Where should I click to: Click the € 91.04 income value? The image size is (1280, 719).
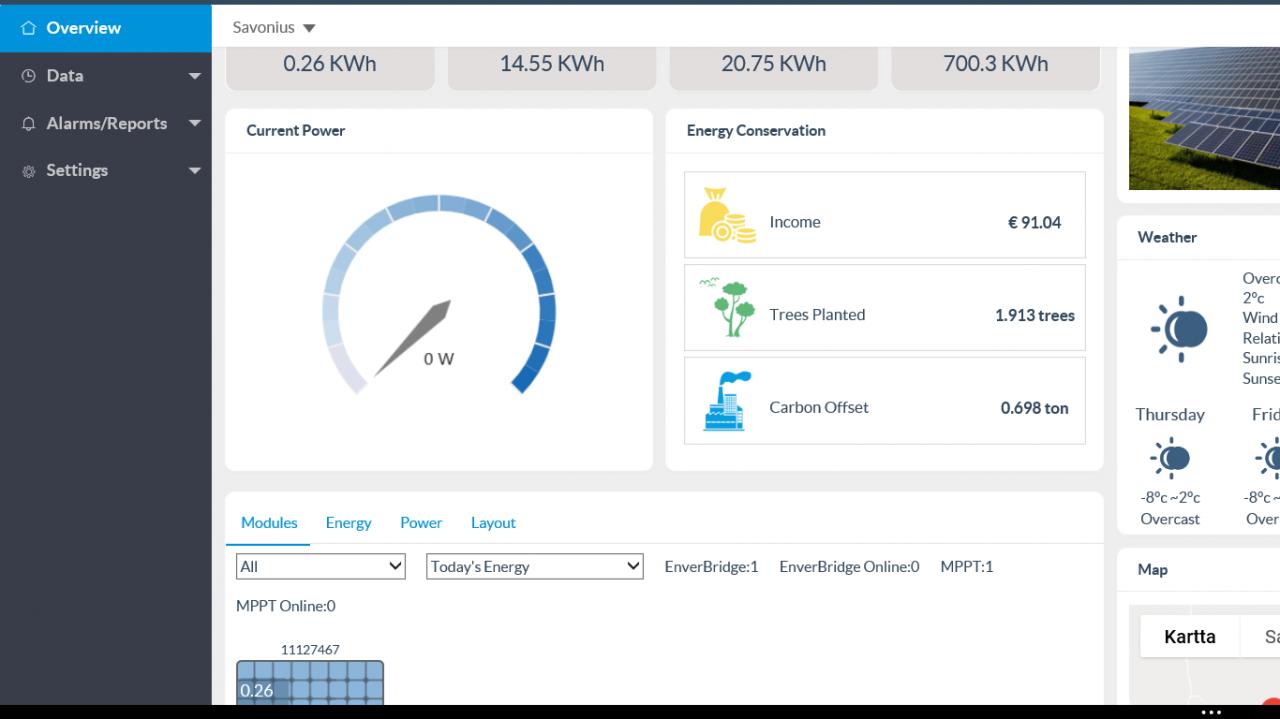1034,222
